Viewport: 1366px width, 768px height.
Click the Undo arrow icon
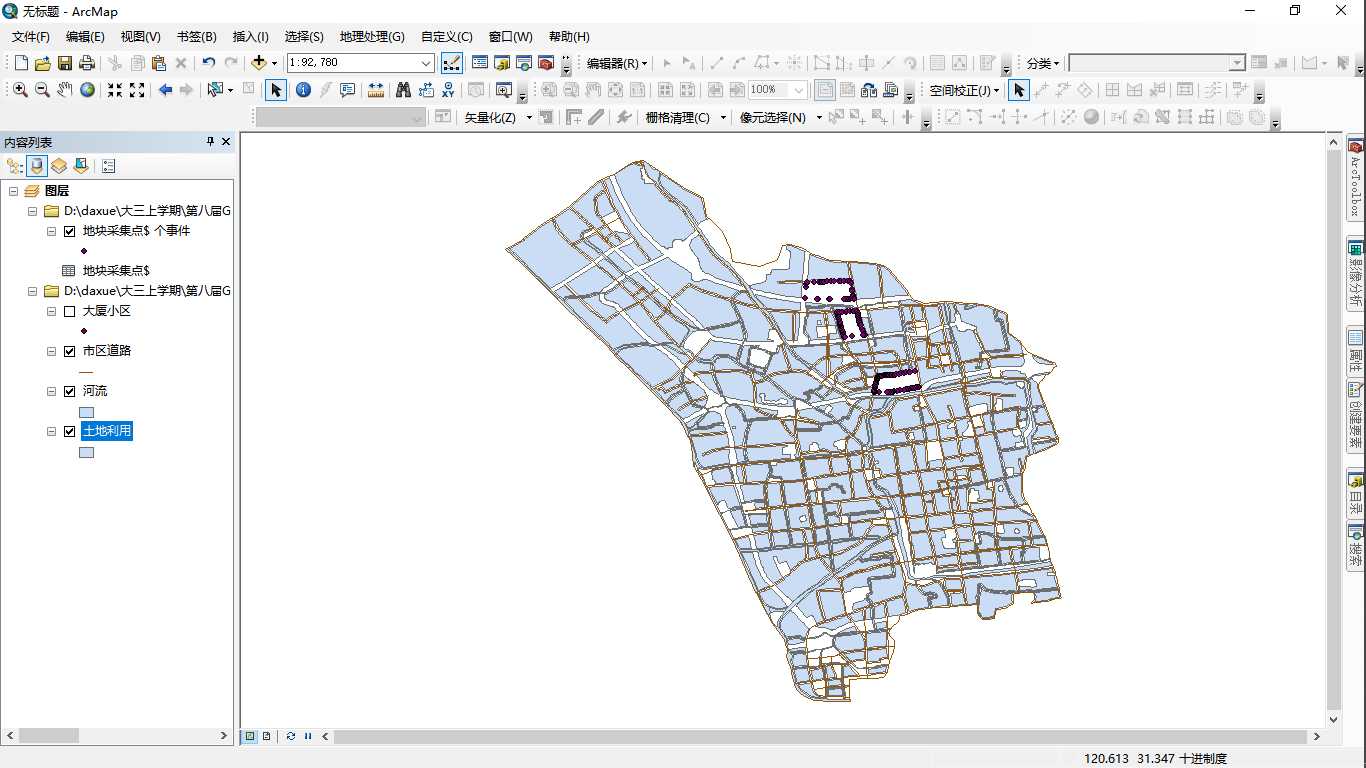click(x=208, y=63)
